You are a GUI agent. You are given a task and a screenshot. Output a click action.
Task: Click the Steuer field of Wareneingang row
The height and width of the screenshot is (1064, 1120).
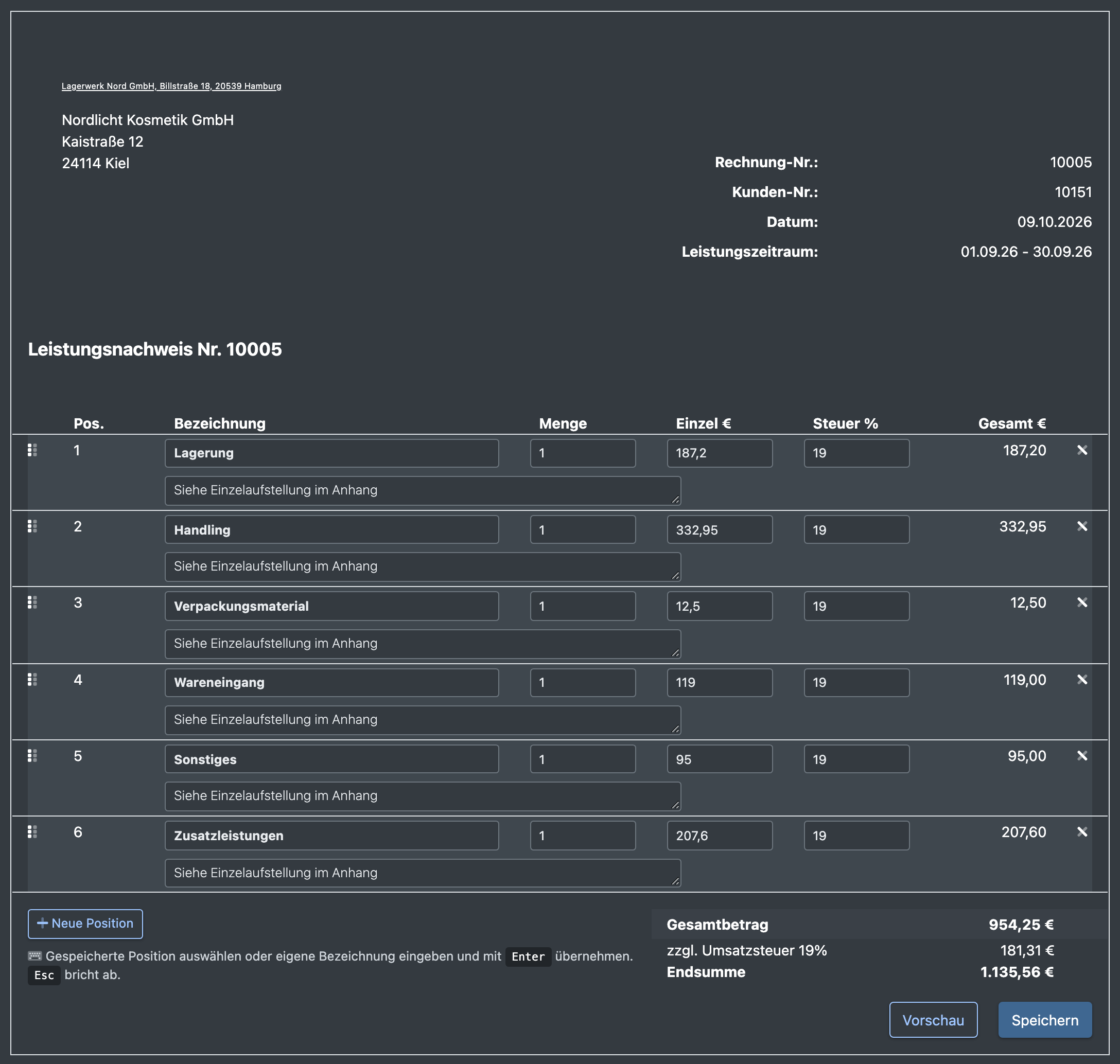tap(856, 682)
